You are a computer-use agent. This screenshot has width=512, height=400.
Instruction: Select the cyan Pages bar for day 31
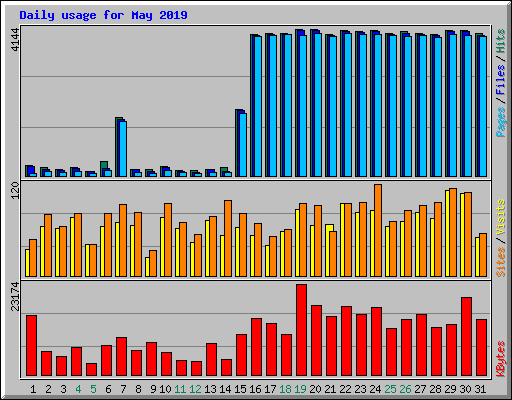point(483,106)
